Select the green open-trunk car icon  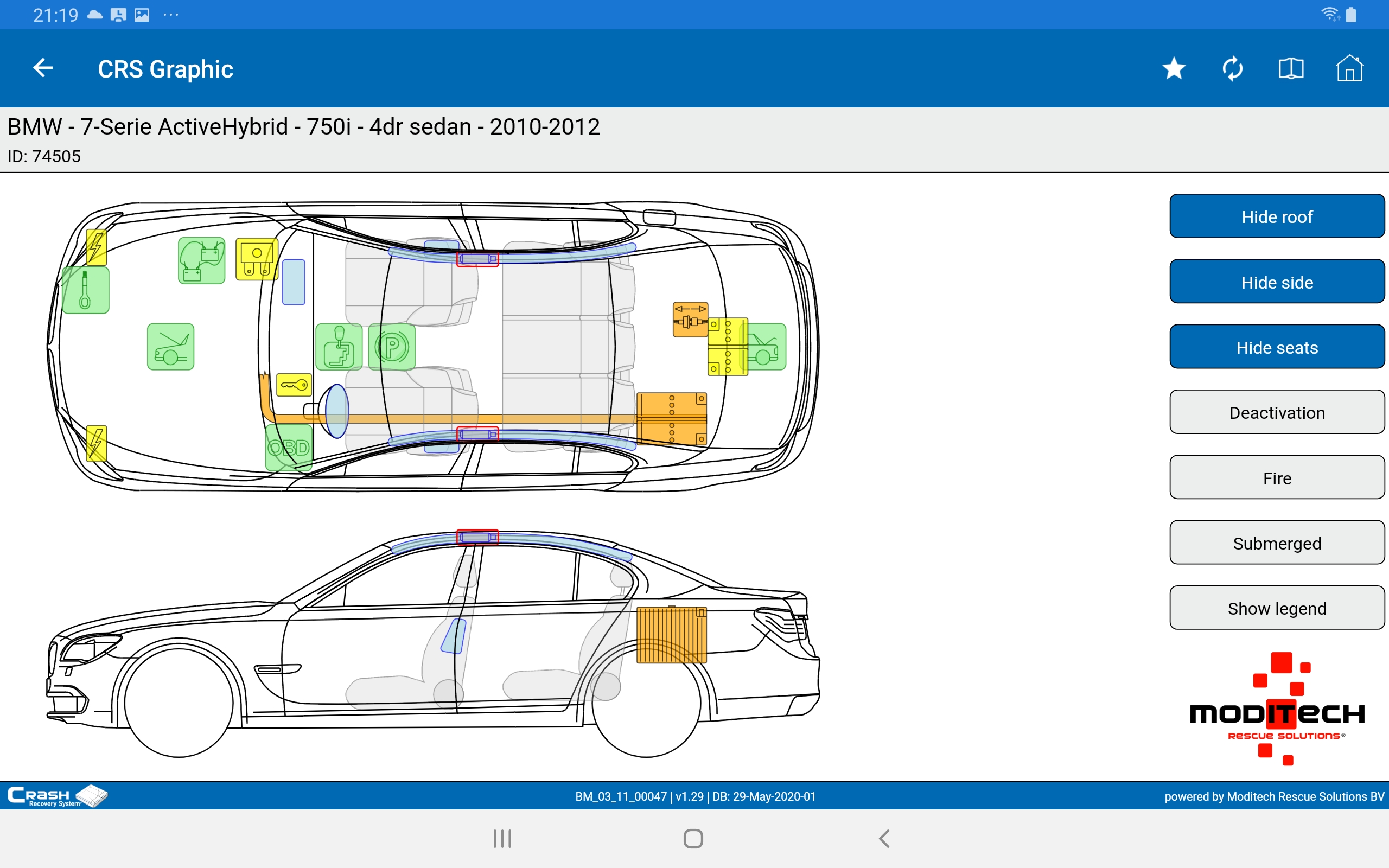pyautogui.click(x=767, y=347)
